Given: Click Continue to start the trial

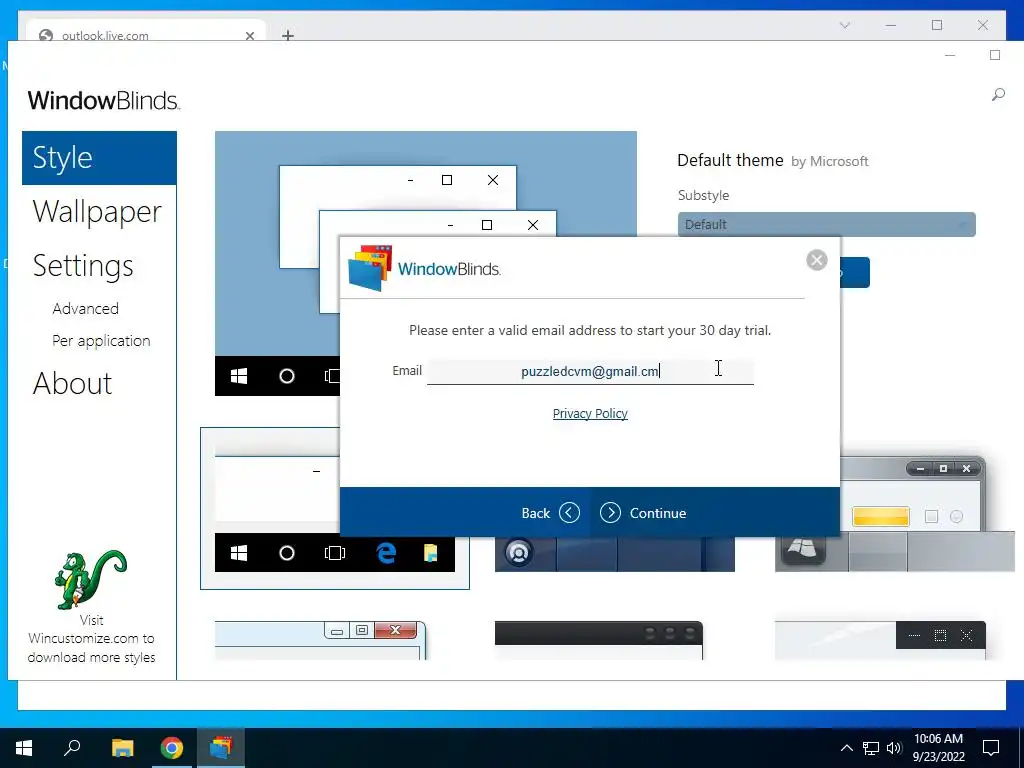Looking at the screenshot, I should point(643,513).
